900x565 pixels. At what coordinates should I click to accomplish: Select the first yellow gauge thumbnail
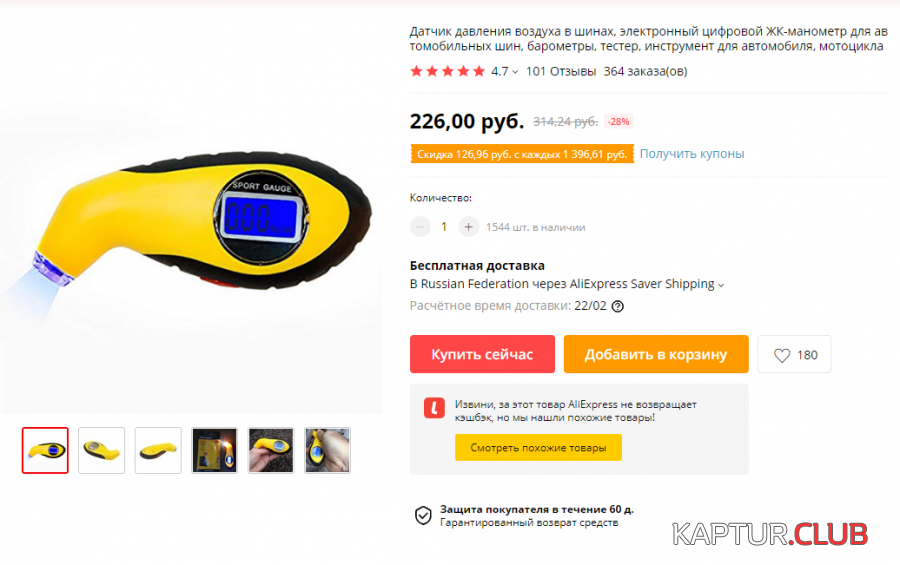point(45,451)
